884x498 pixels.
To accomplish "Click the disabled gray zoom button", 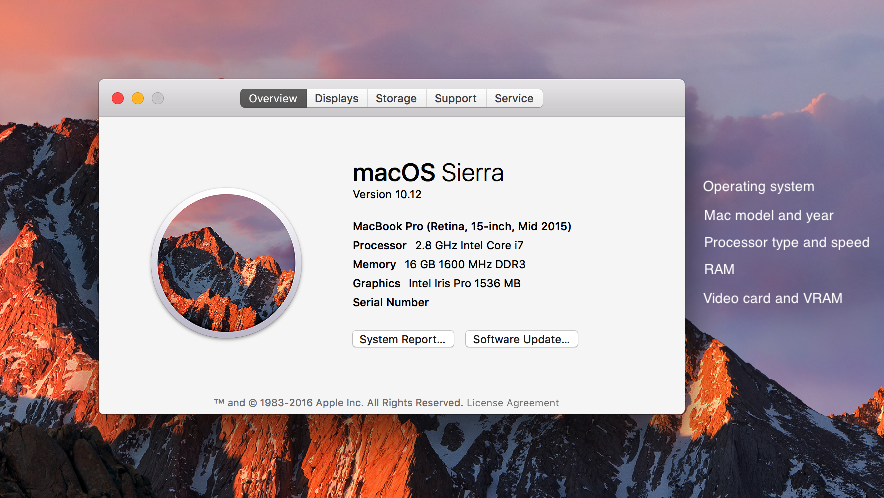I will (158, 98).
